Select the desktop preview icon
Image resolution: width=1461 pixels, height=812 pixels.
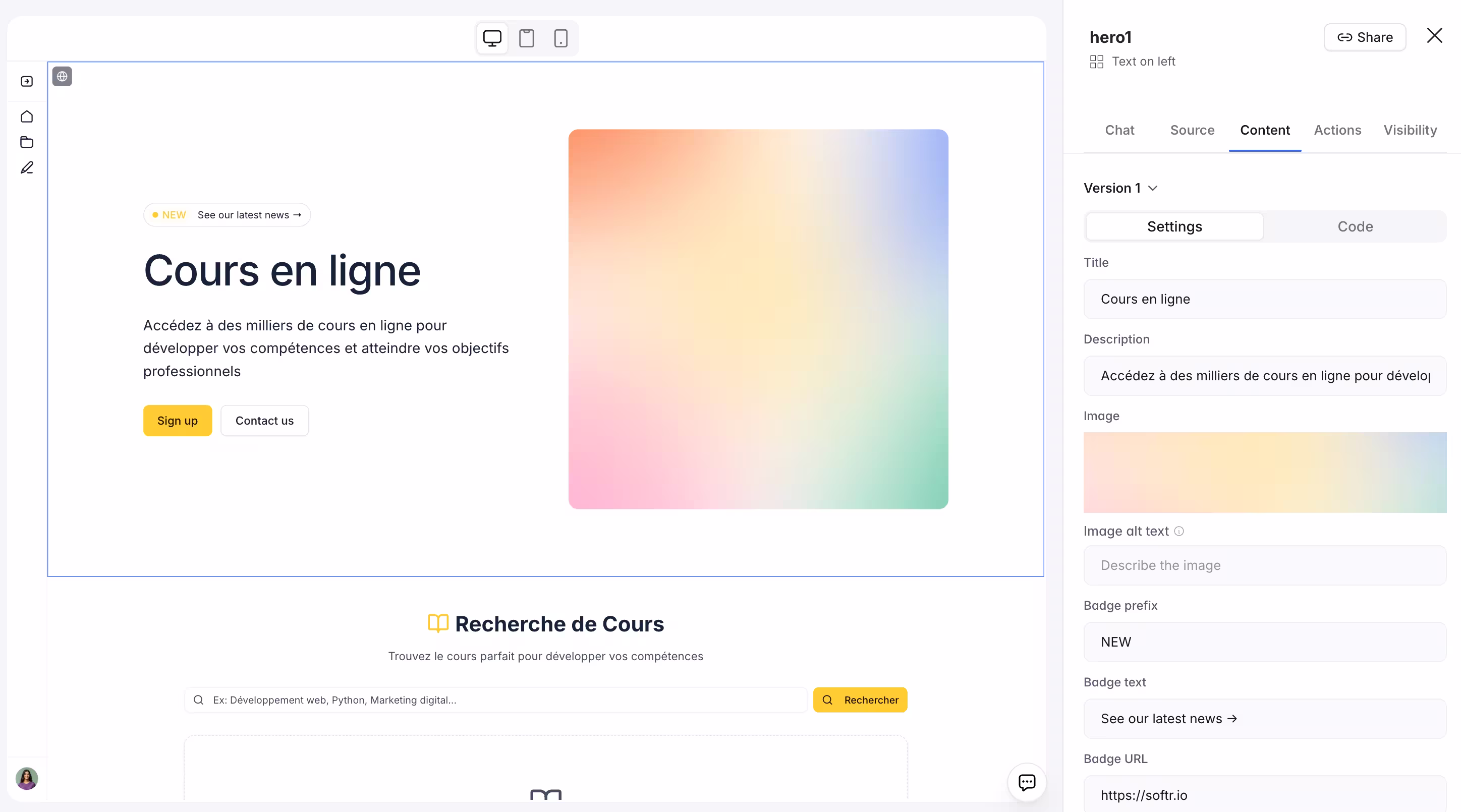(491, 38)
